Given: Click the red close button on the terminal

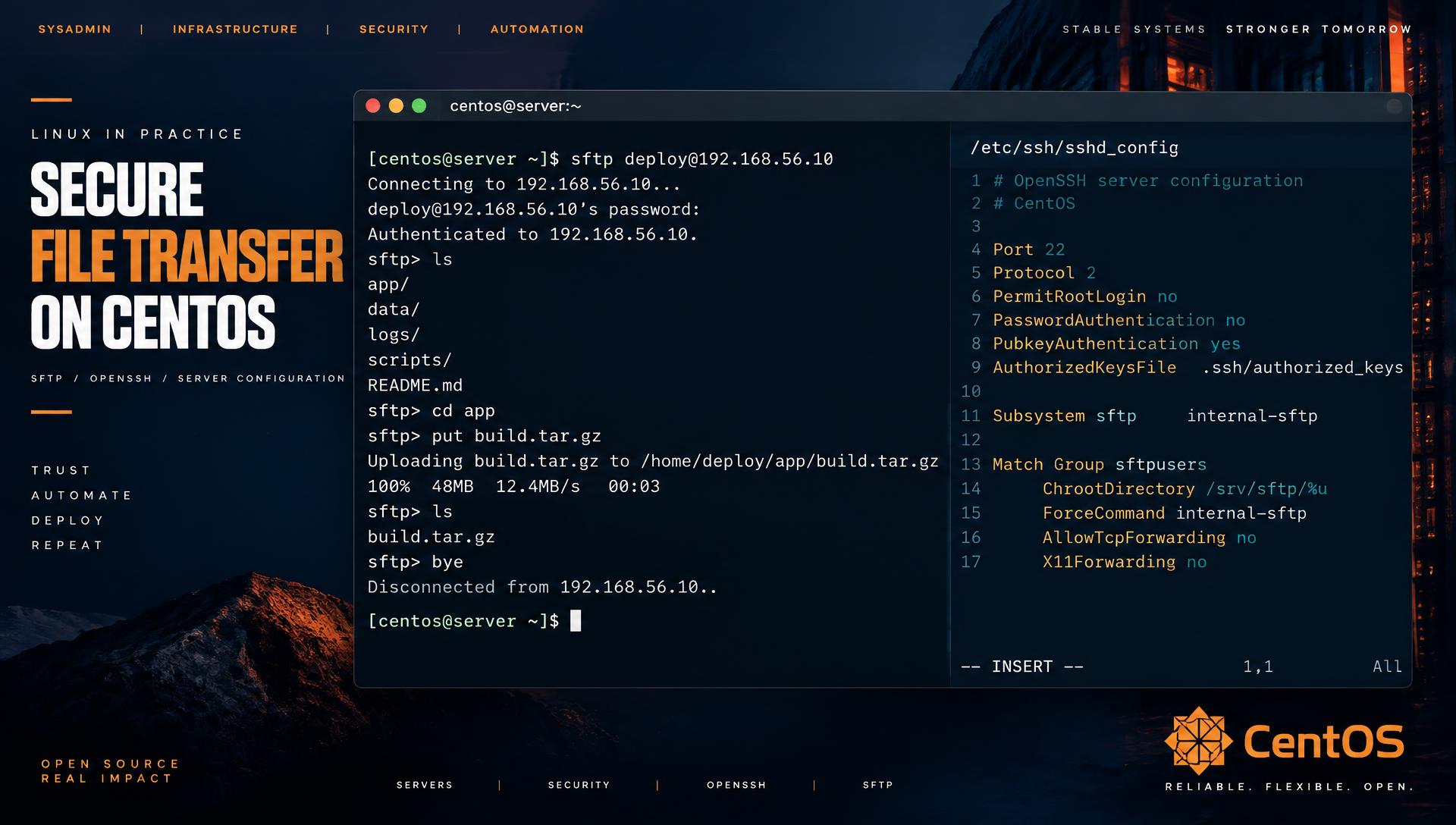Looking at the screenshot, I should click(372, 106).
